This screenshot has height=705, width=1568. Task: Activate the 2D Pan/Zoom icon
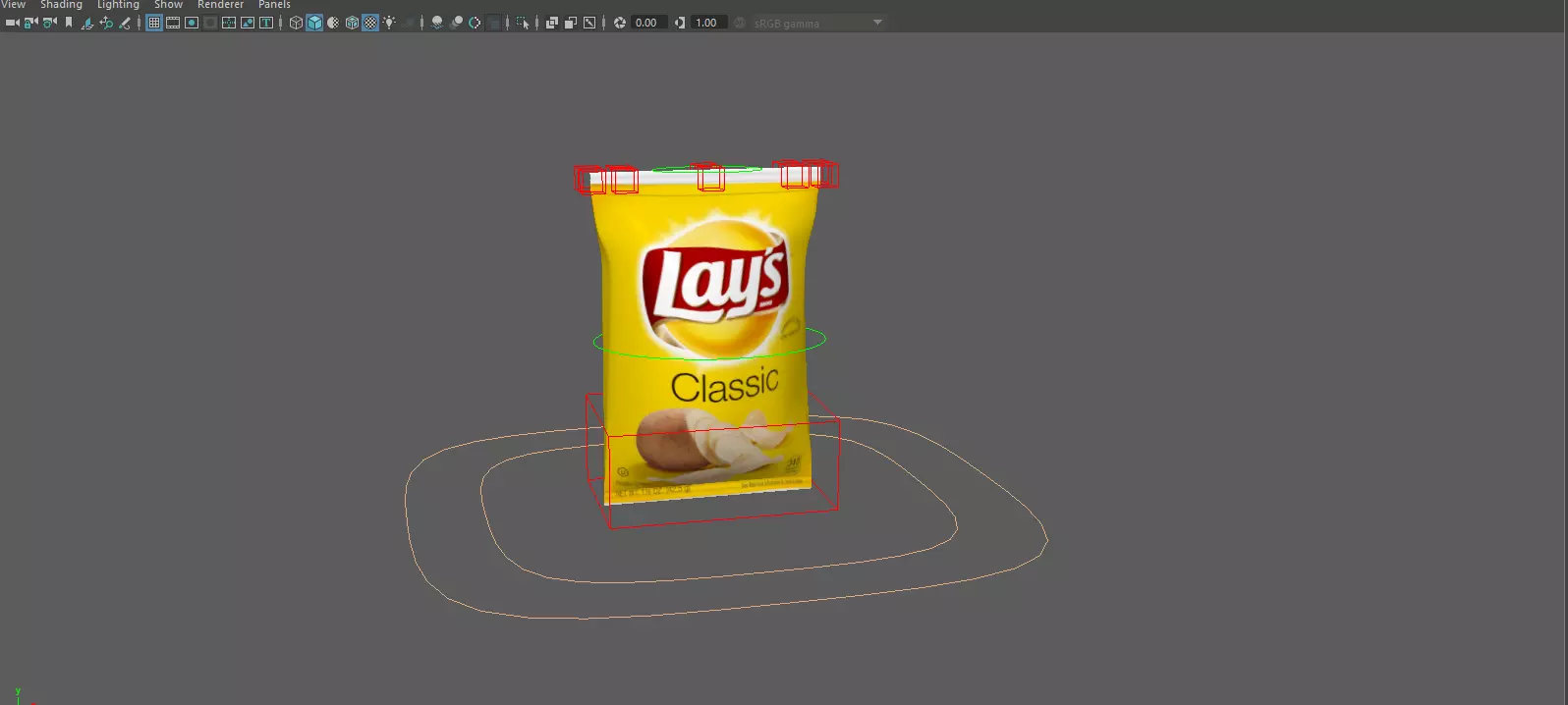[106, 23]
